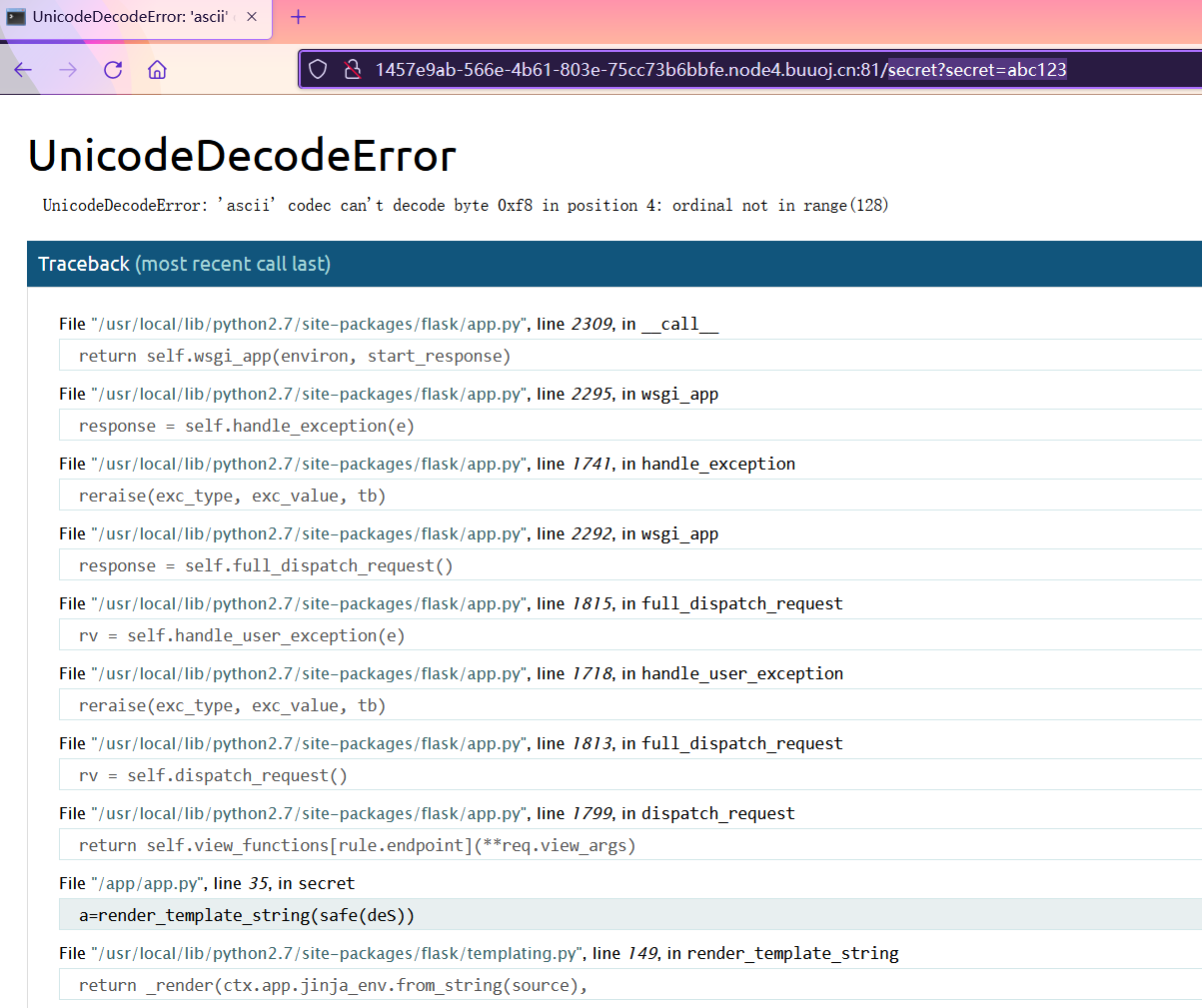Go to the Home page
Screen dimensions: 1202x1008
pyautogui.click(x=157, y=70)
